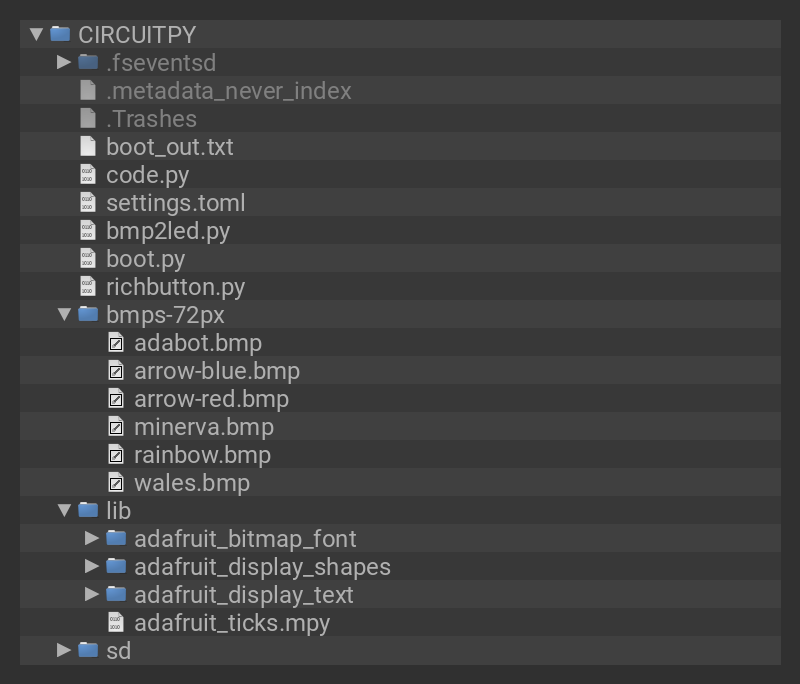
Task: Click the CIRCUITPY drive folder icon
Action: pyautogui.click(x=60, y=34)
